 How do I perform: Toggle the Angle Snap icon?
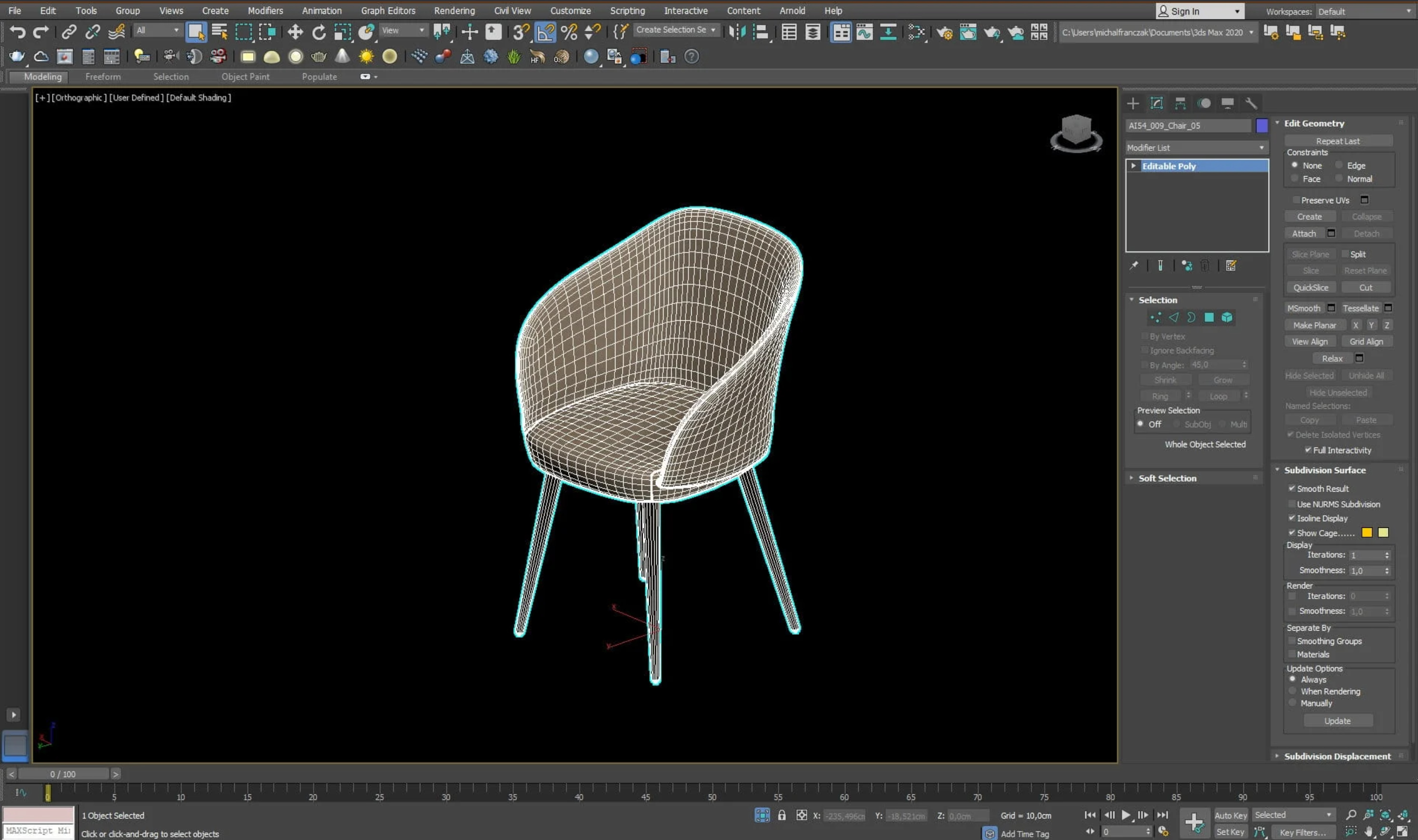point(545,32)
